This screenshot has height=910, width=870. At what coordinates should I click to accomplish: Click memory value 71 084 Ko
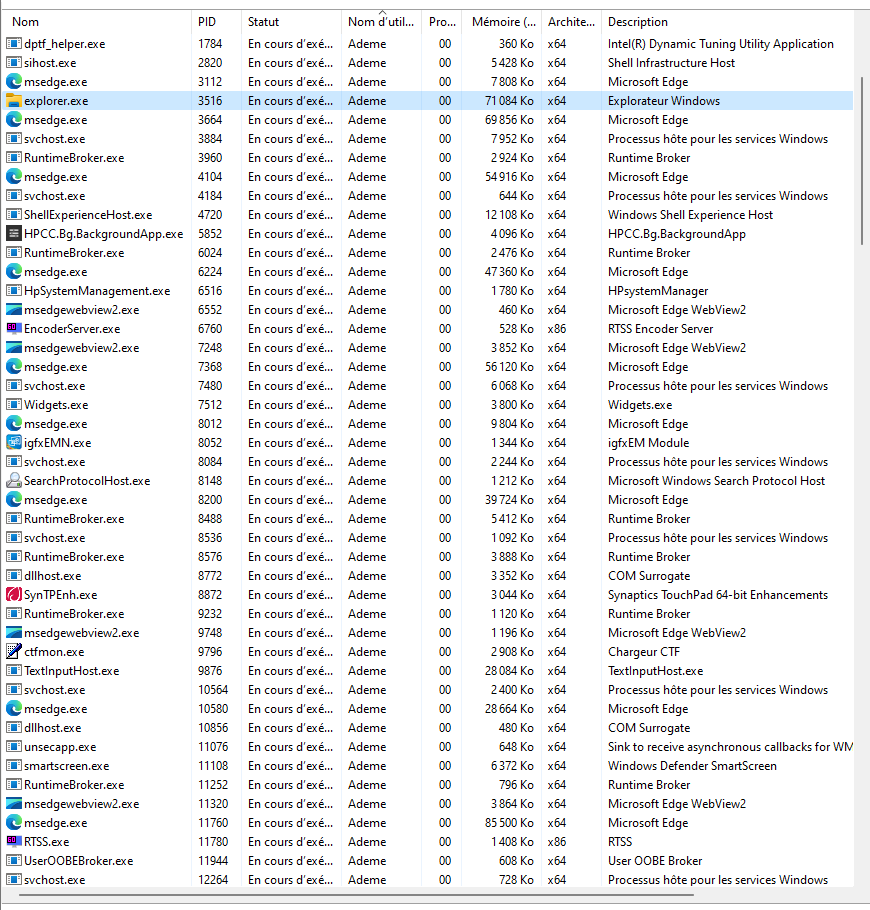(509, 101)
